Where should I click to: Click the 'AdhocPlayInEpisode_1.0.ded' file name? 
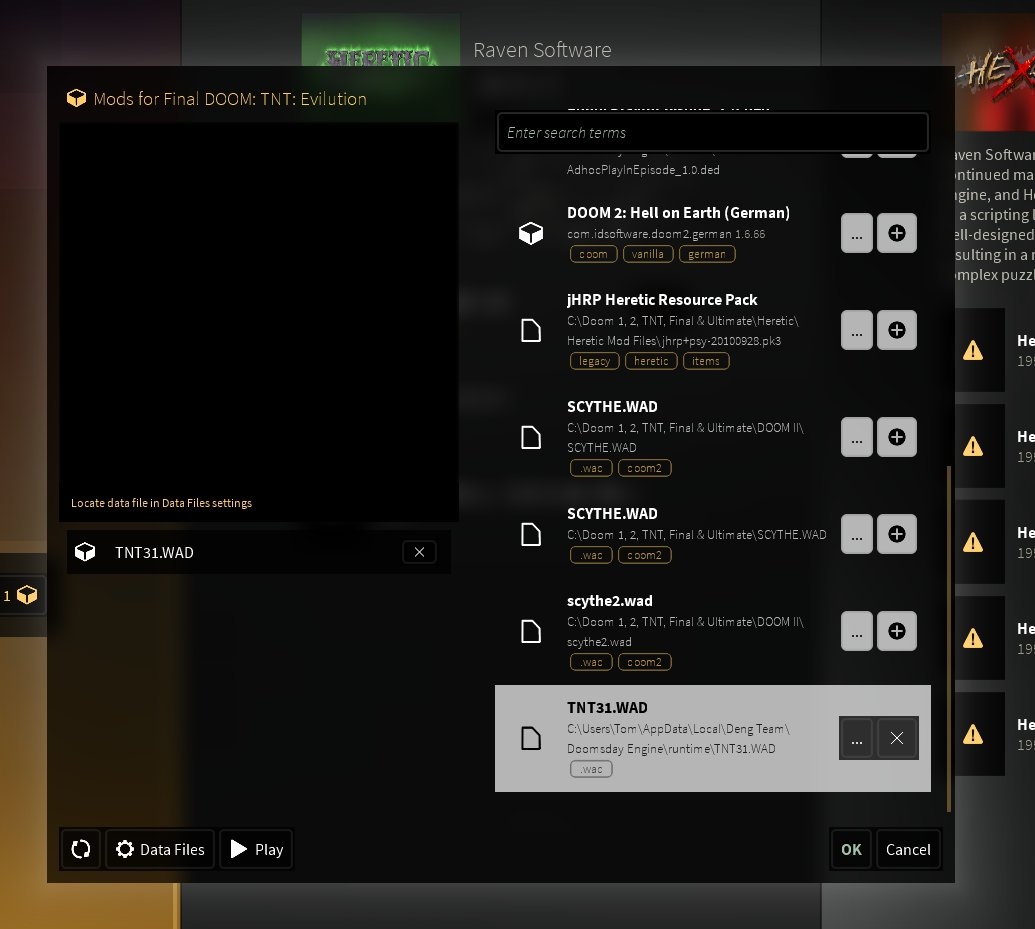[x=643, y=170]
